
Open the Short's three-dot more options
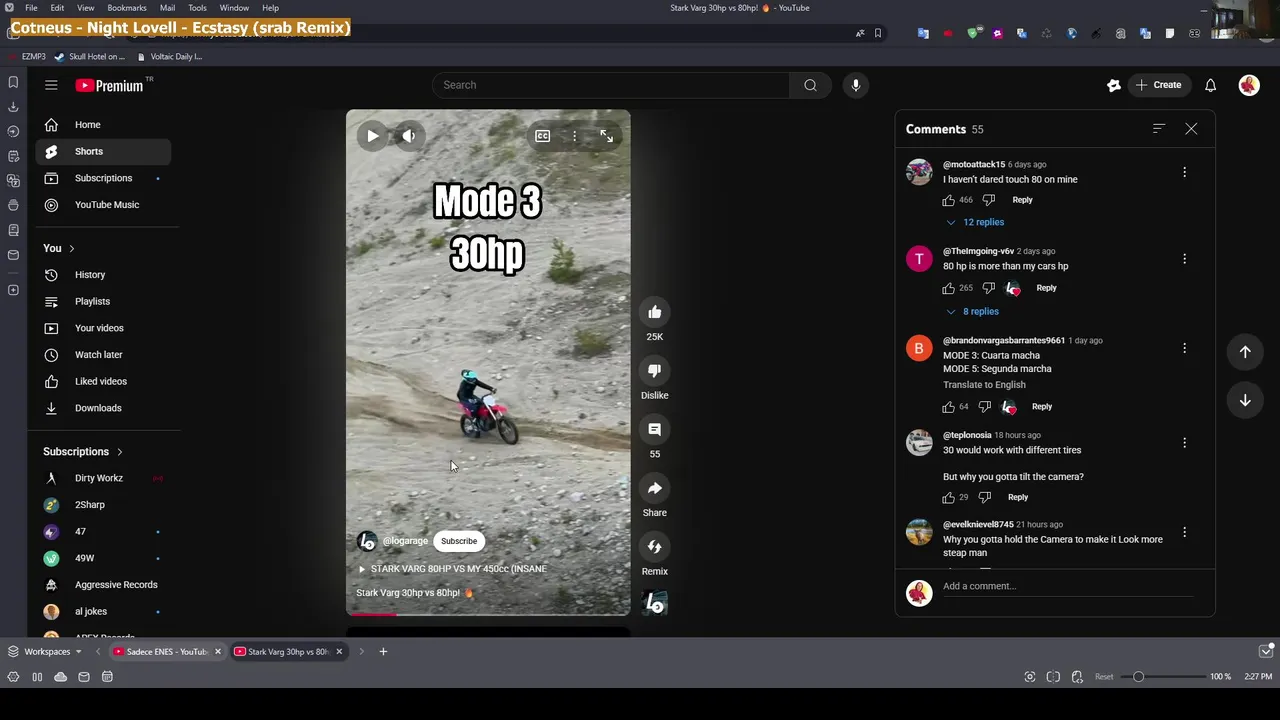(574, 136)
